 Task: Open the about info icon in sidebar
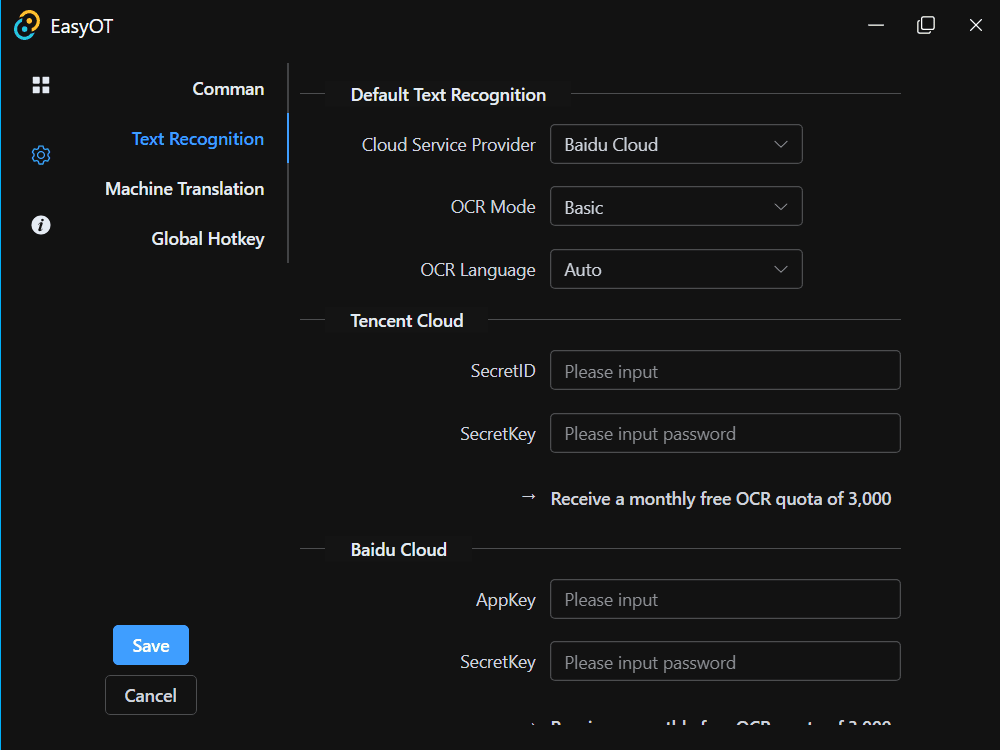click(x=41, y=225)
